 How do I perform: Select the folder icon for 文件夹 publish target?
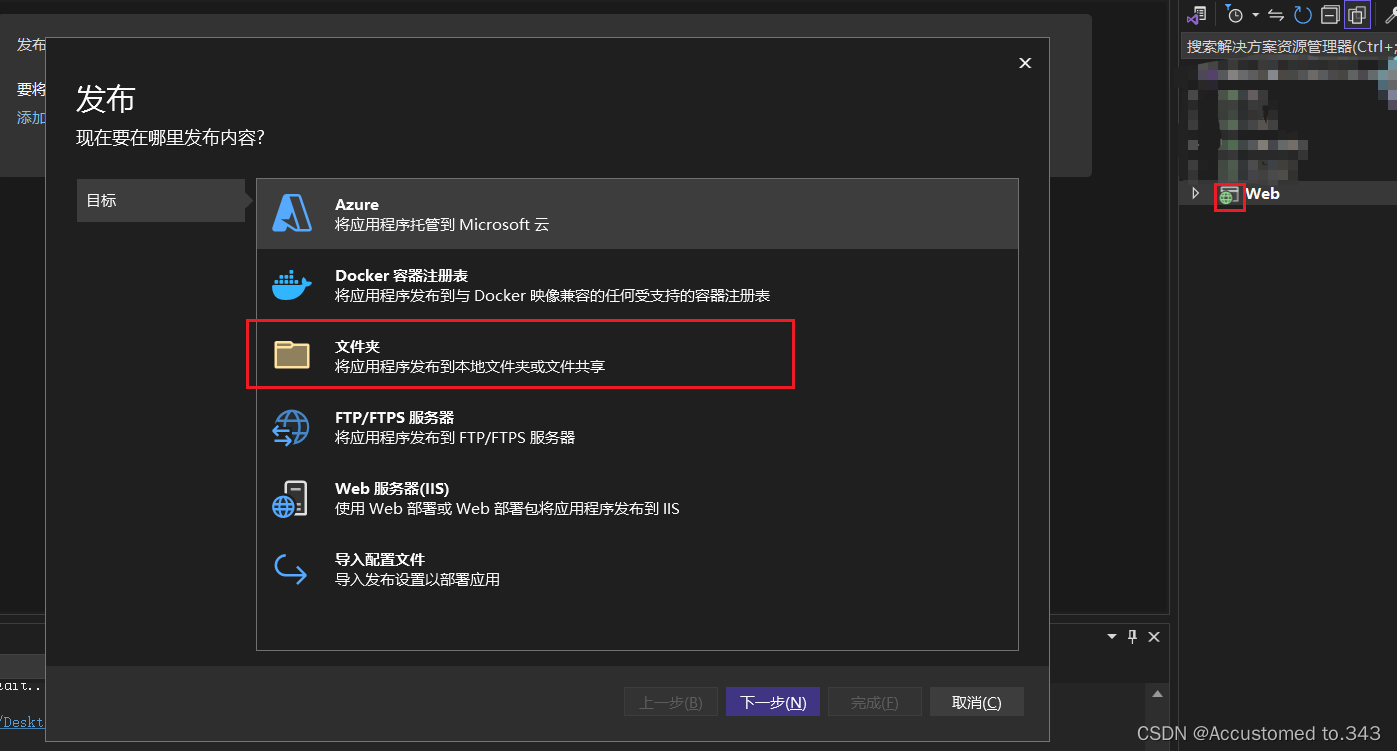tap(292, 354)
